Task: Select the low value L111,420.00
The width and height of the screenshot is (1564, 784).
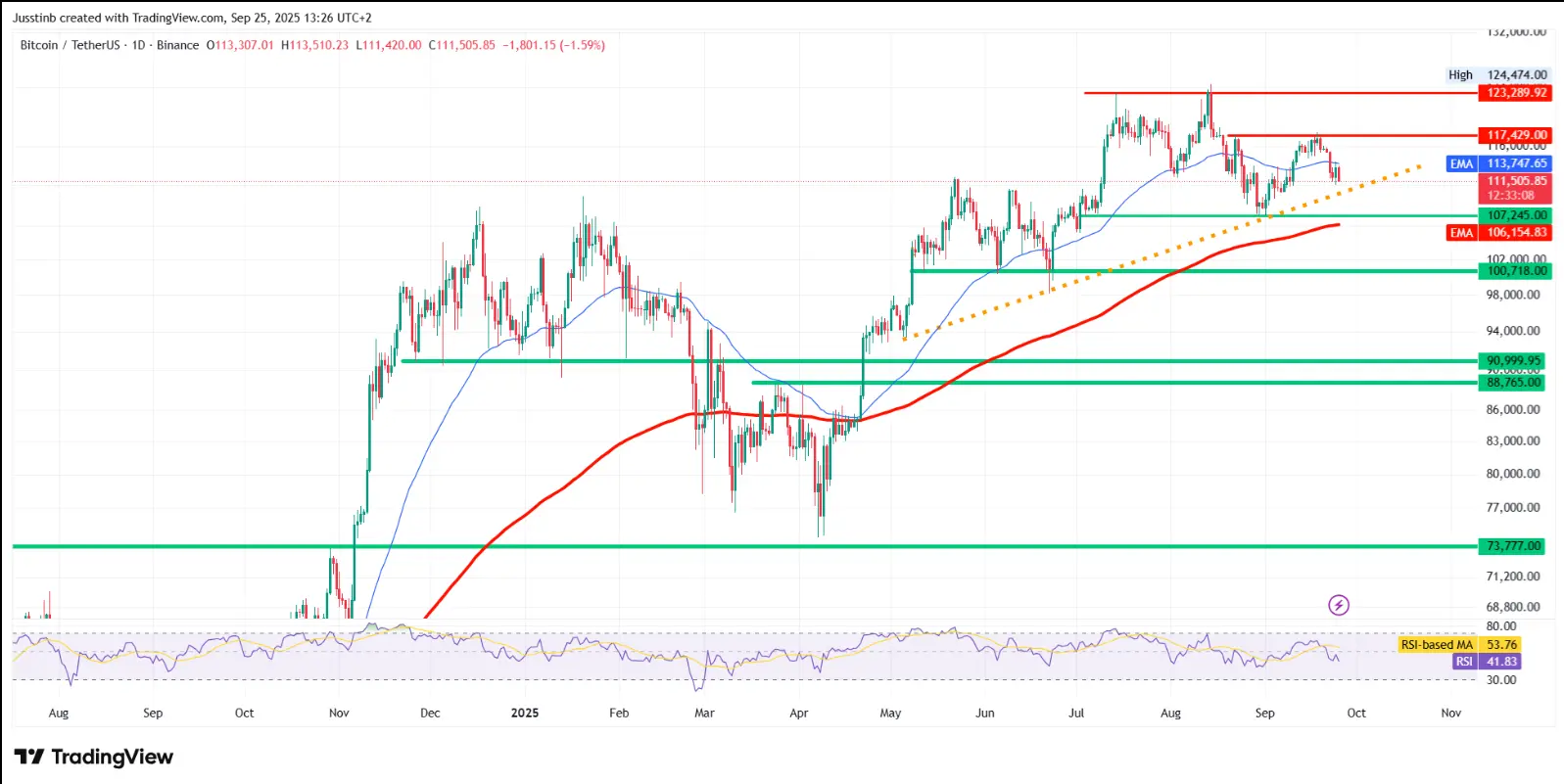Action: pos(389,45)
